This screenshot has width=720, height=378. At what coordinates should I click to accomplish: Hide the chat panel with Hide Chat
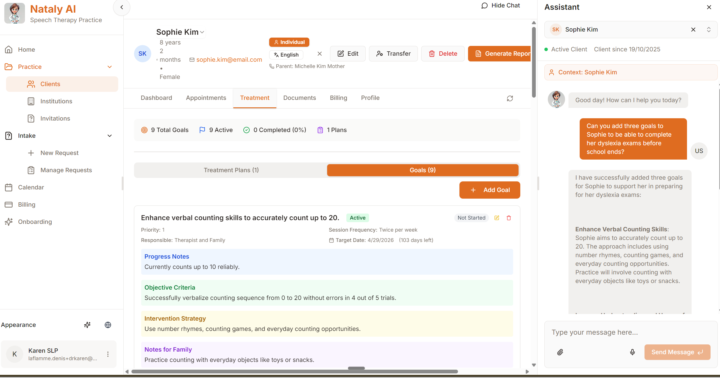(x=501, y=6)
